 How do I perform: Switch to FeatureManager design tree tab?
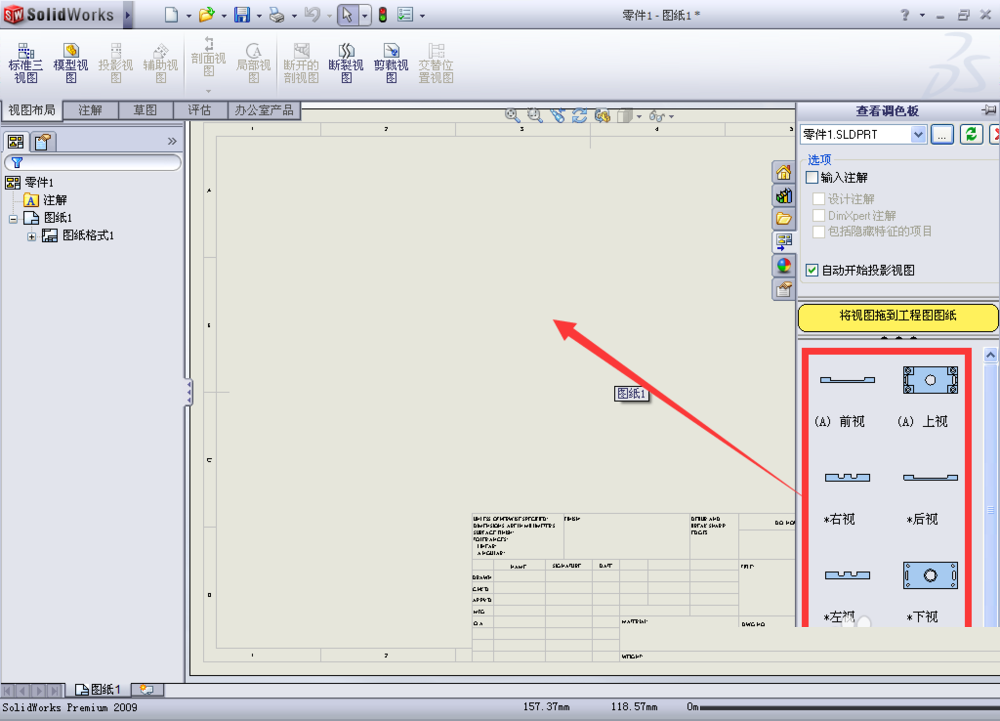[x=16, y=142]
